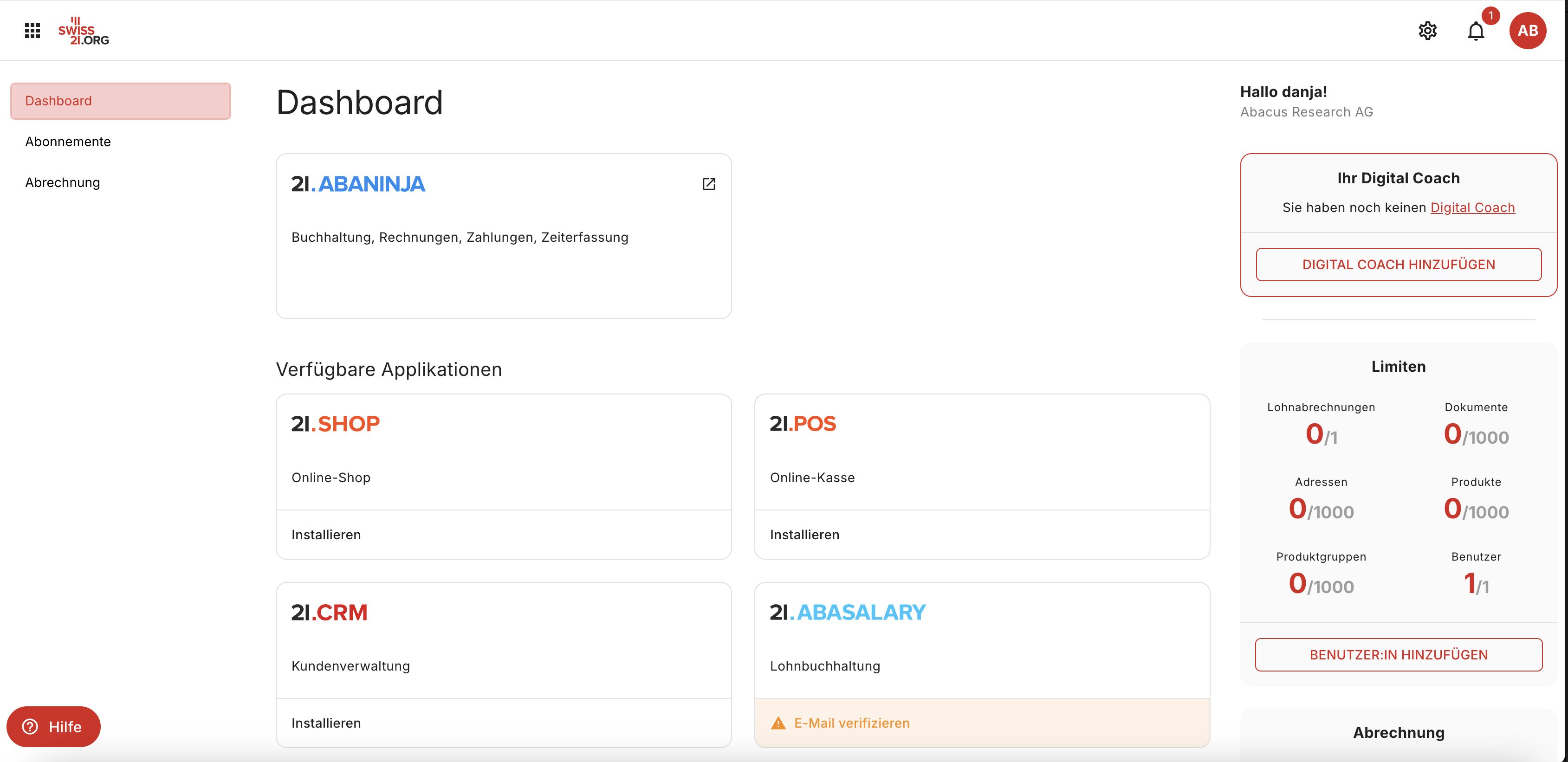The width and height of the screenshot is (1568, 762).
Task: Click the Lohnbuchhaltung description
Action: coord(825,666)
